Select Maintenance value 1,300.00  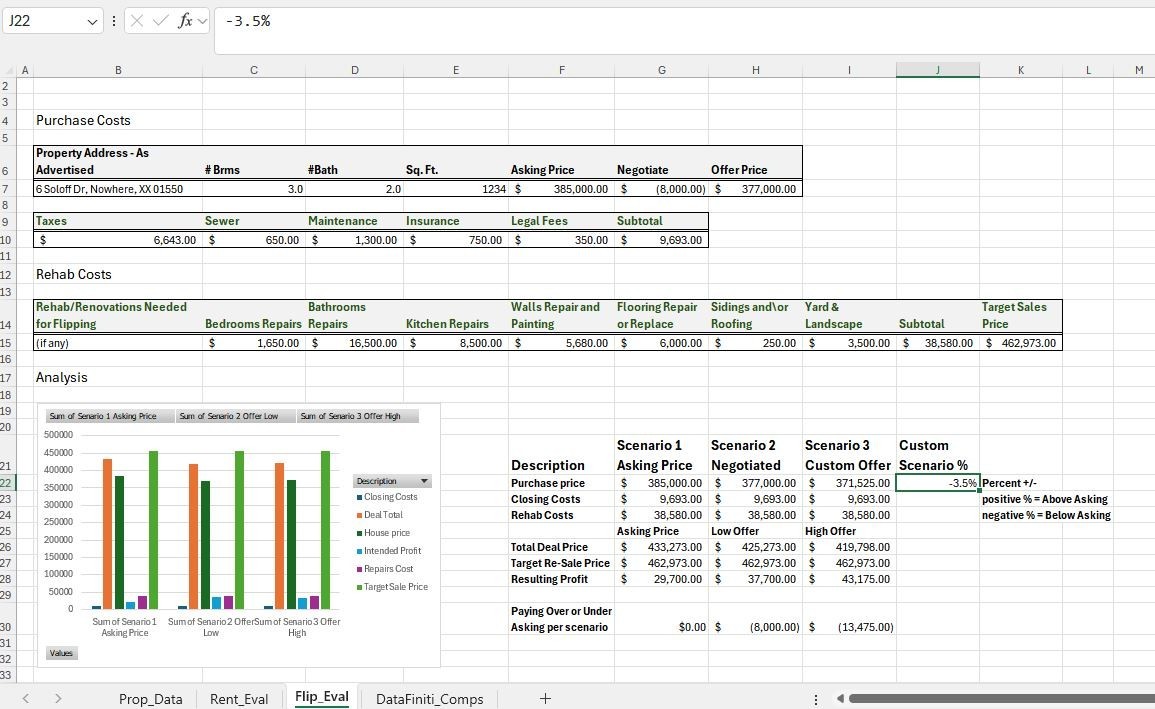(x=354, y=240)
